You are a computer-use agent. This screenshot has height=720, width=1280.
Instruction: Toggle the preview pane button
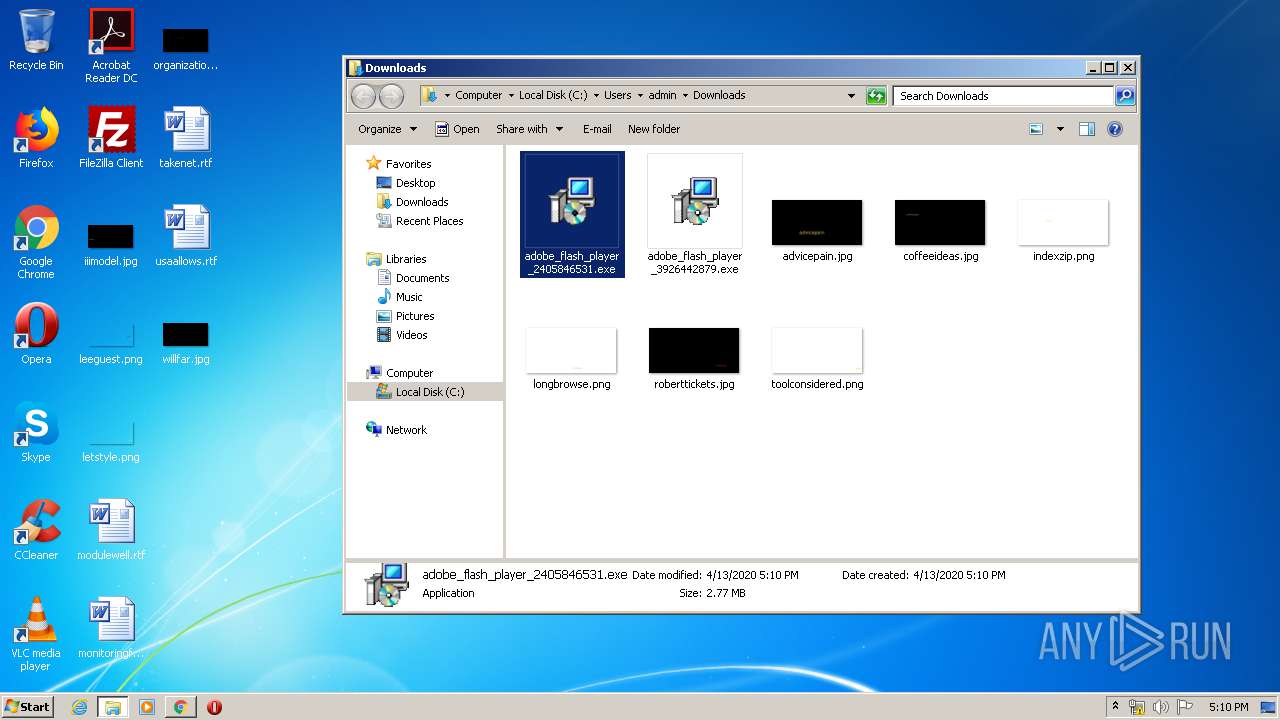pos(1087,129)
